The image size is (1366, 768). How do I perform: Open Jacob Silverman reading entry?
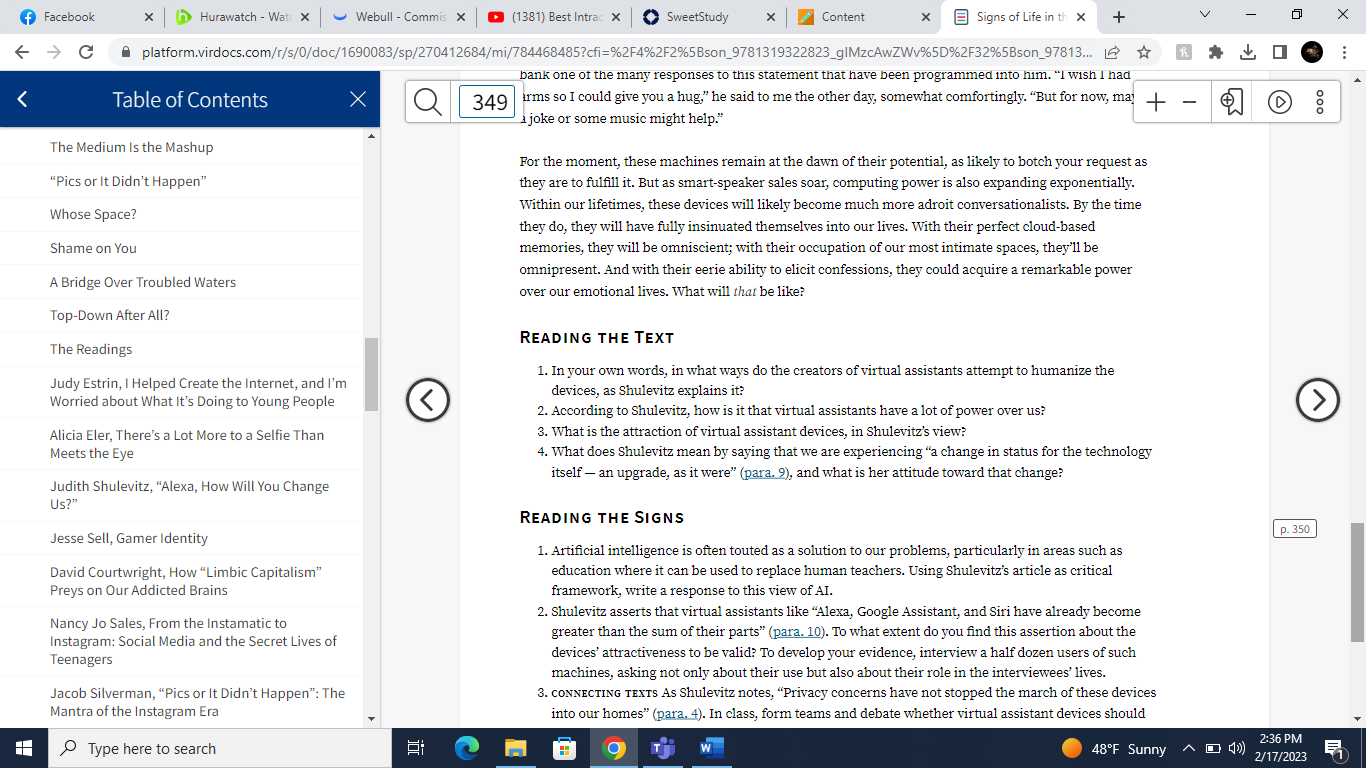tap(197, 702)
